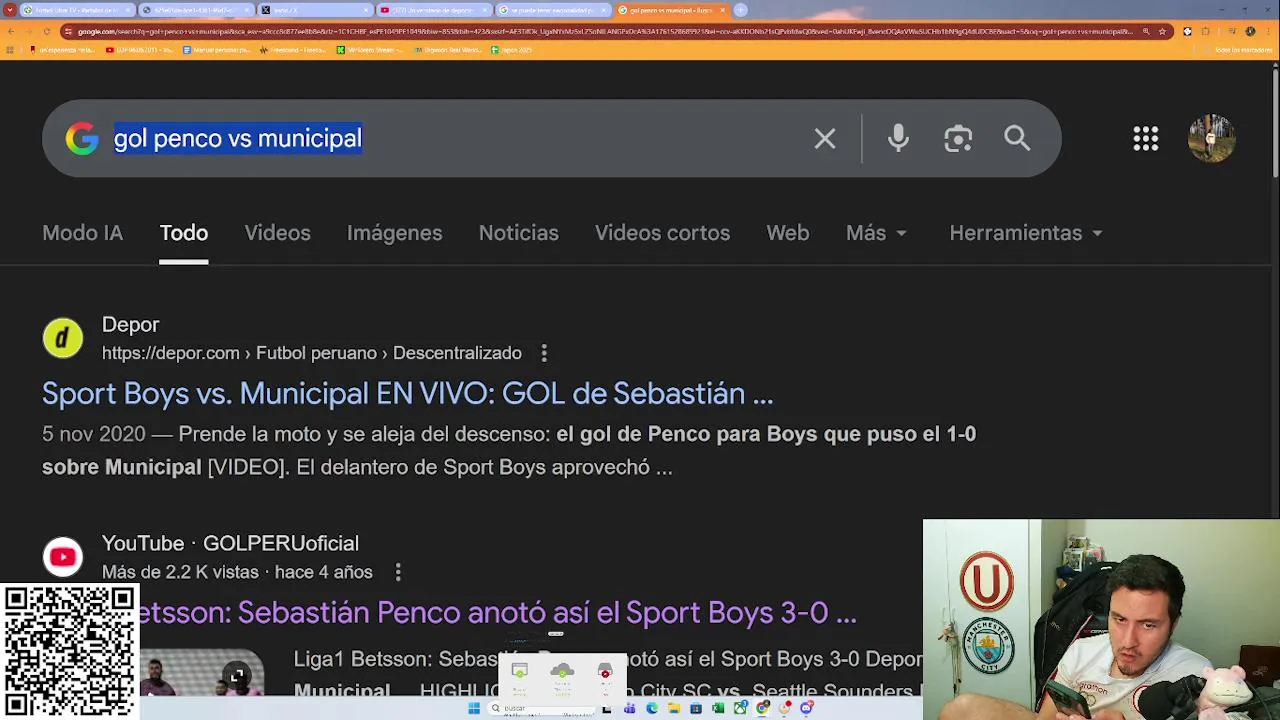Click YouTube · GOLPERUoficial source name

click(x=230, y=543)
